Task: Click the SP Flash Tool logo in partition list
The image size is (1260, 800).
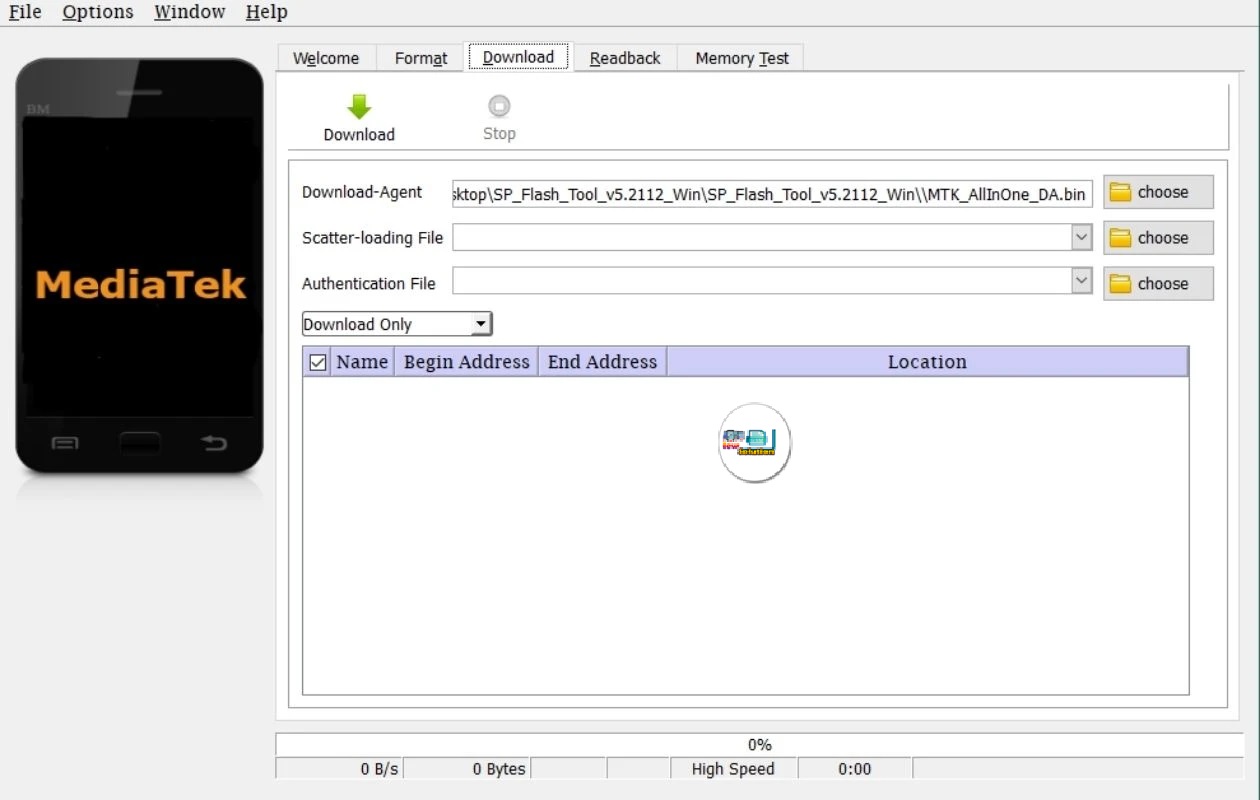Action: pos(754,442)
